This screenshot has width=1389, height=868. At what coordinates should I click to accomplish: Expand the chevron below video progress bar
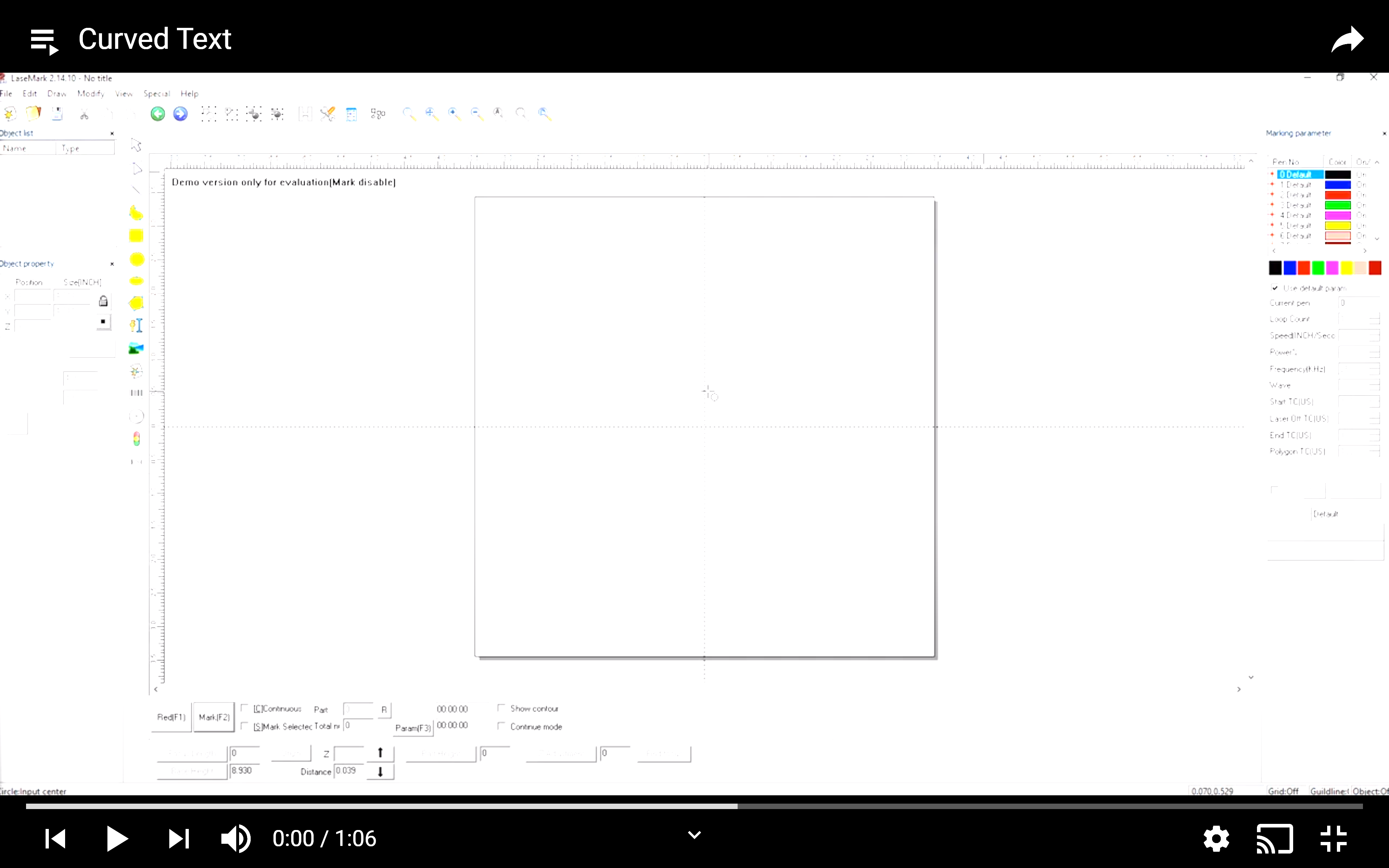[694, 835]
